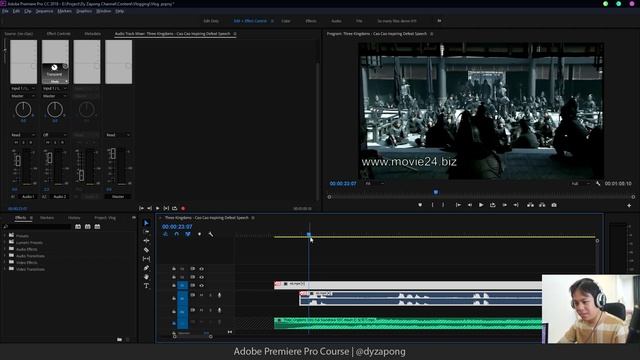Select the Track Select Forward tool
Viewport: 640px width, 360px height.
pos(146,232)
